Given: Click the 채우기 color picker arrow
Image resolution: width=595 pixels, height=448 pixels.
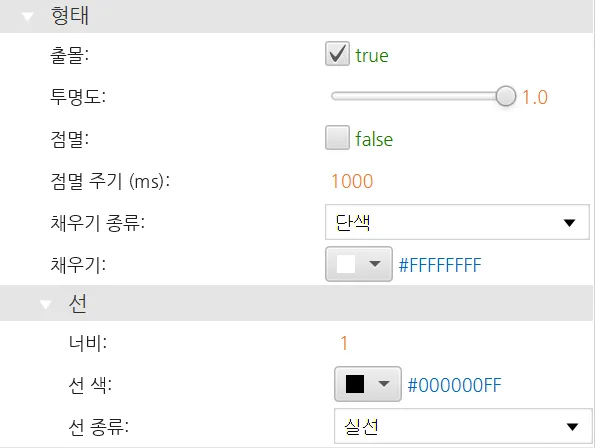Looking at the screenshot, I should pyautogui.click(x=375, y=264).
